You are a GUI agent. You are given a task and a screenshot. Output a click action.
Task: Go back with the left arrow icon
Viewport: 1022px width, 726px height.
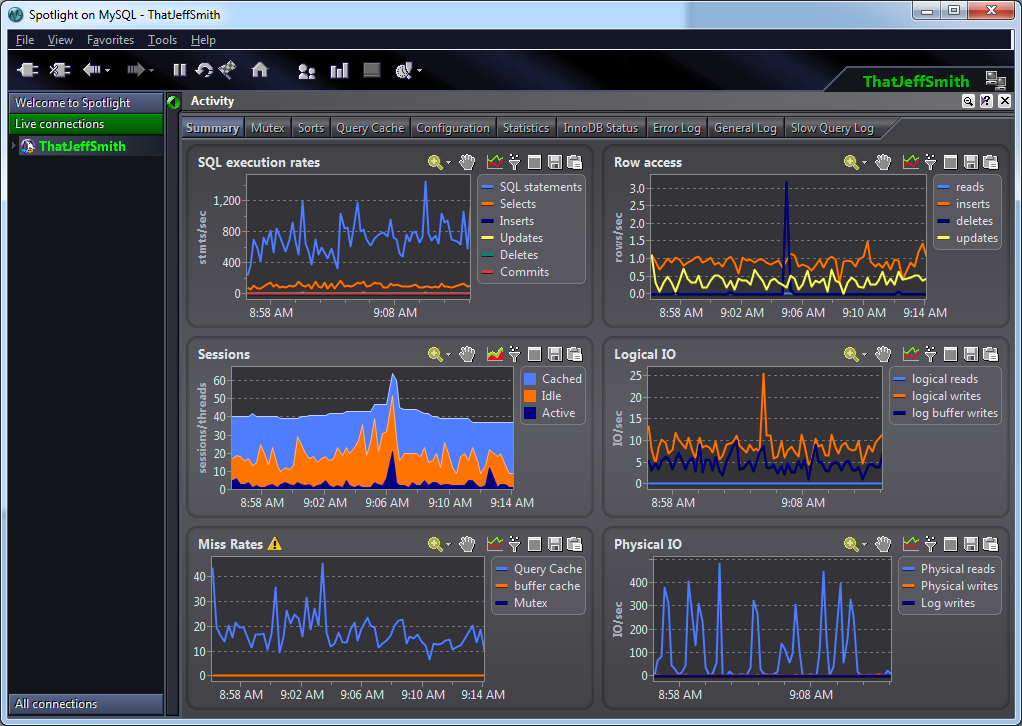click(x=91, y=70)
